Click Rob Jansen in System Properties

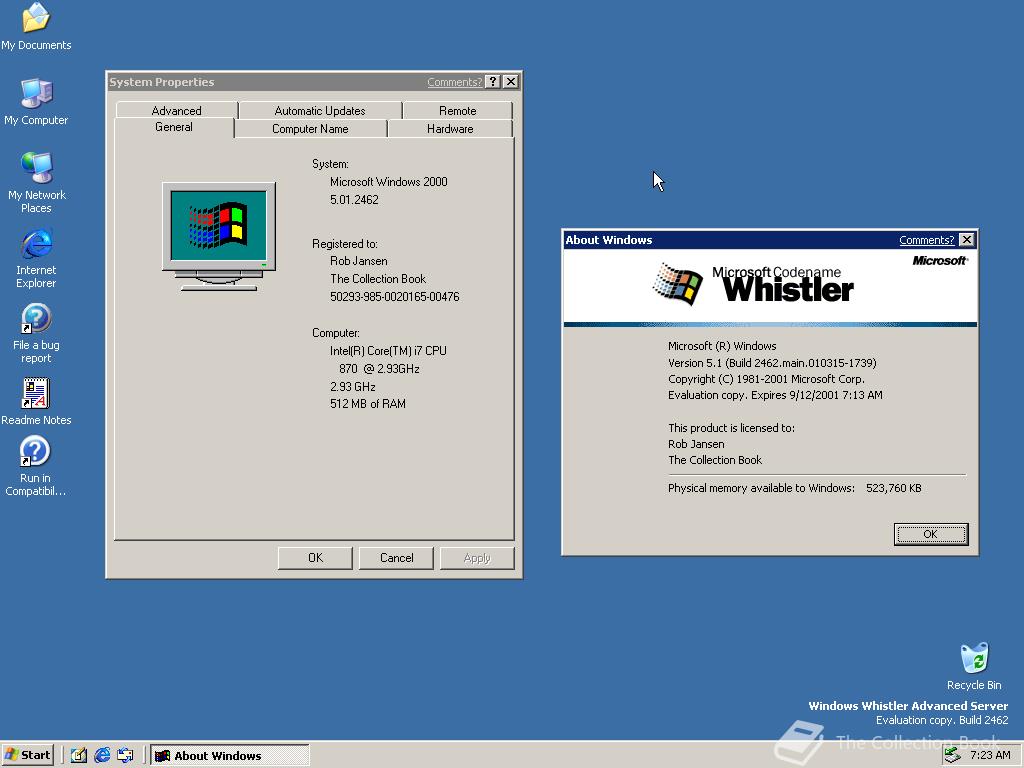(359, 261)
